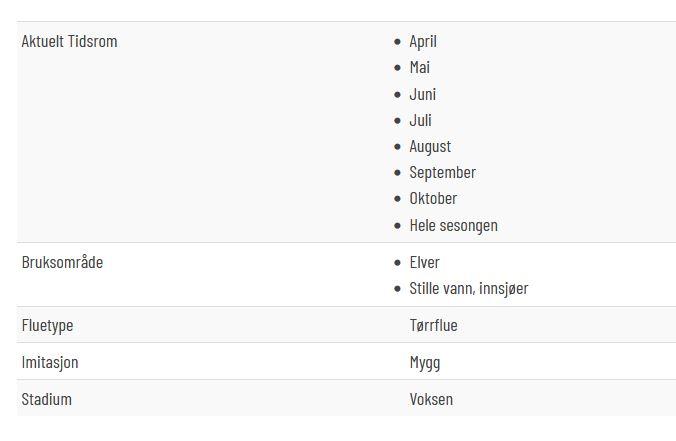
Task: Select Stille vann, innsjøer entry
Action: click(x=469, y=289)
